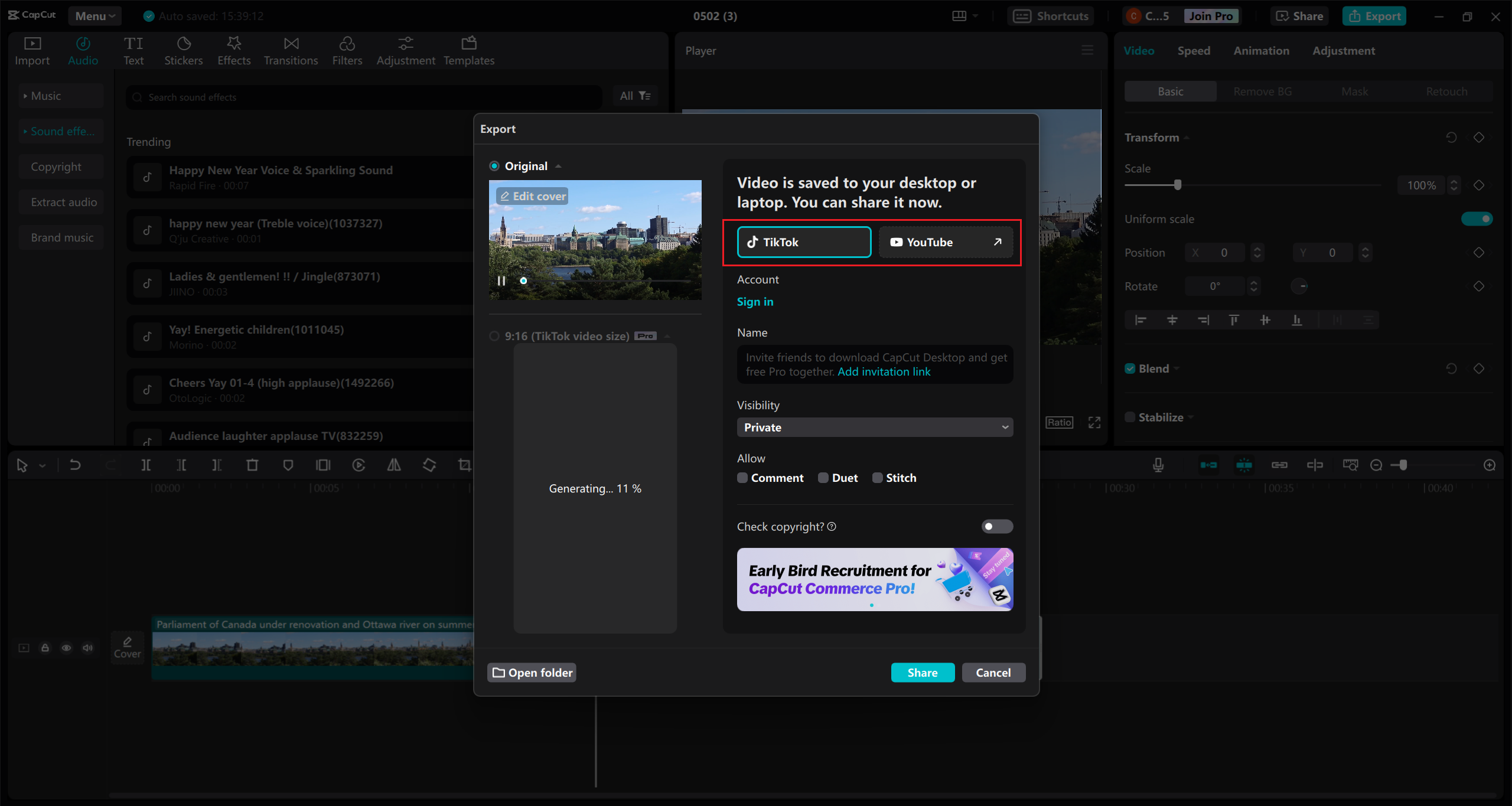Screen dimensions: 1512x806
Task: Pause the export preview playback
Action: (x=501, y=281)
